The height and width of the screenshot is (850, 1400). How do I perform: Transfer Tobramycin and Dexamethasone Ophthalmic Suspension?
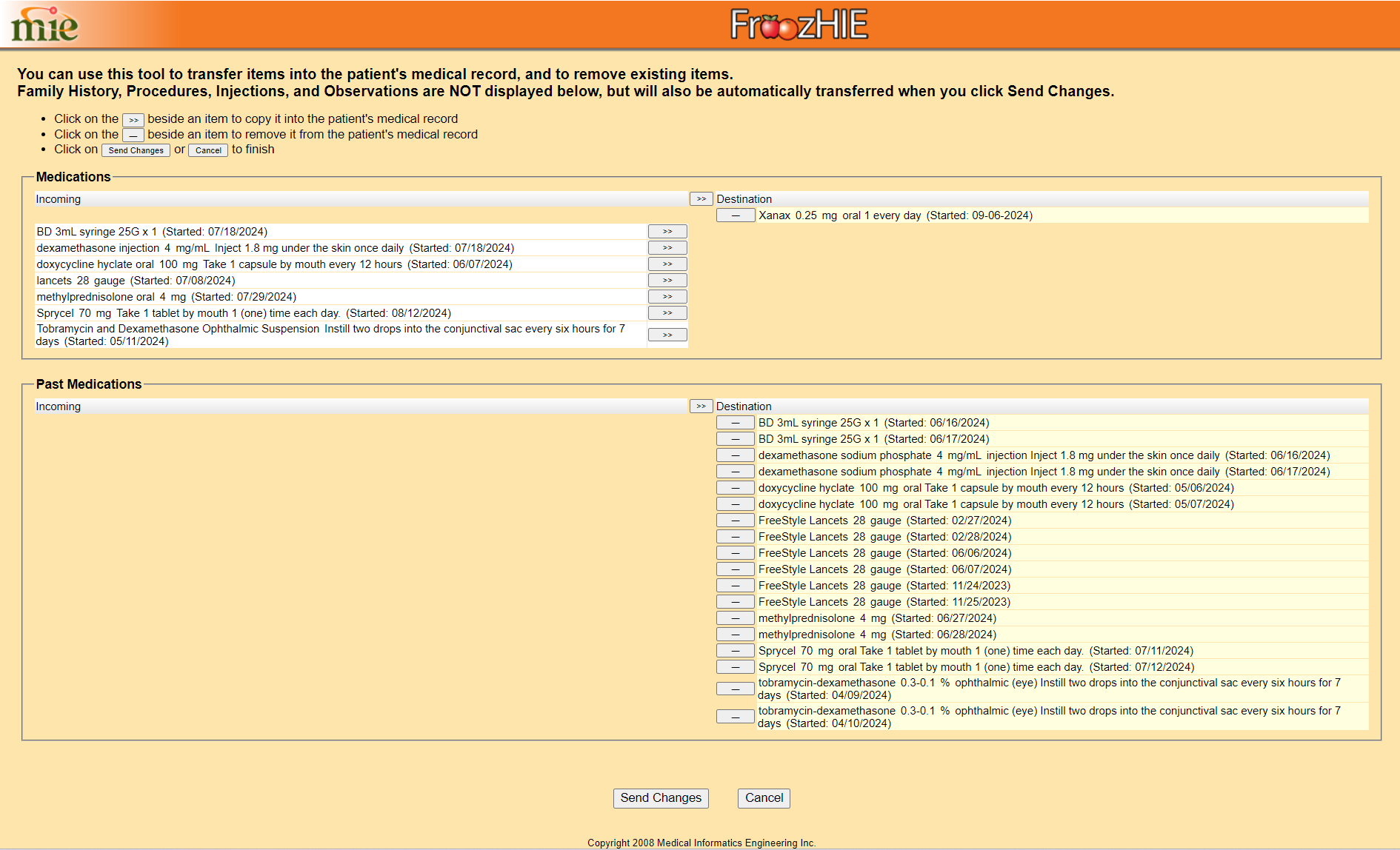tap(667, 335)
